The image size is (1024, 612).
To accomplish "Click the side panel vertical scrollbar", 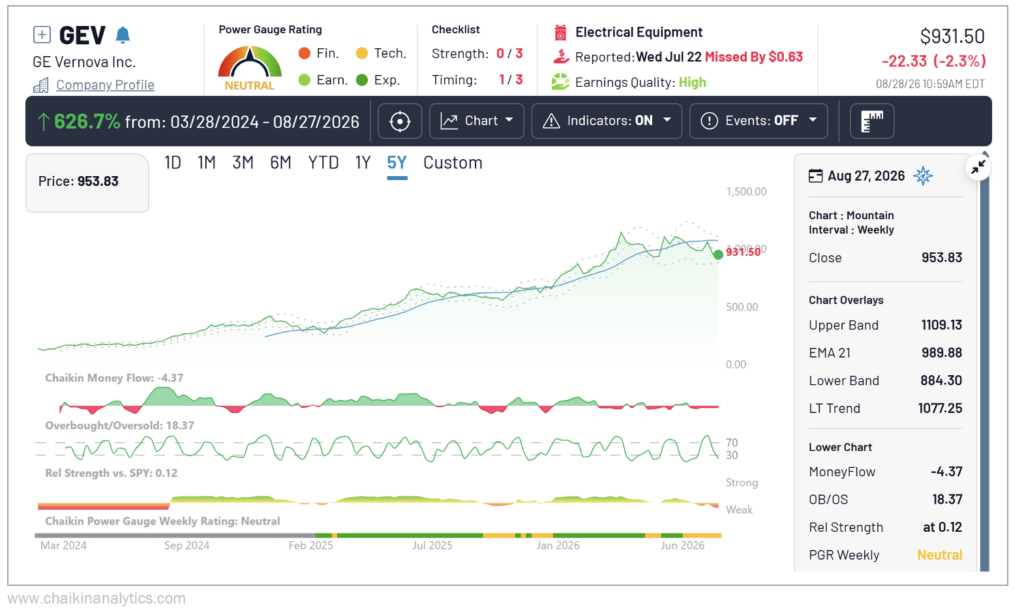I will [984, 362].
